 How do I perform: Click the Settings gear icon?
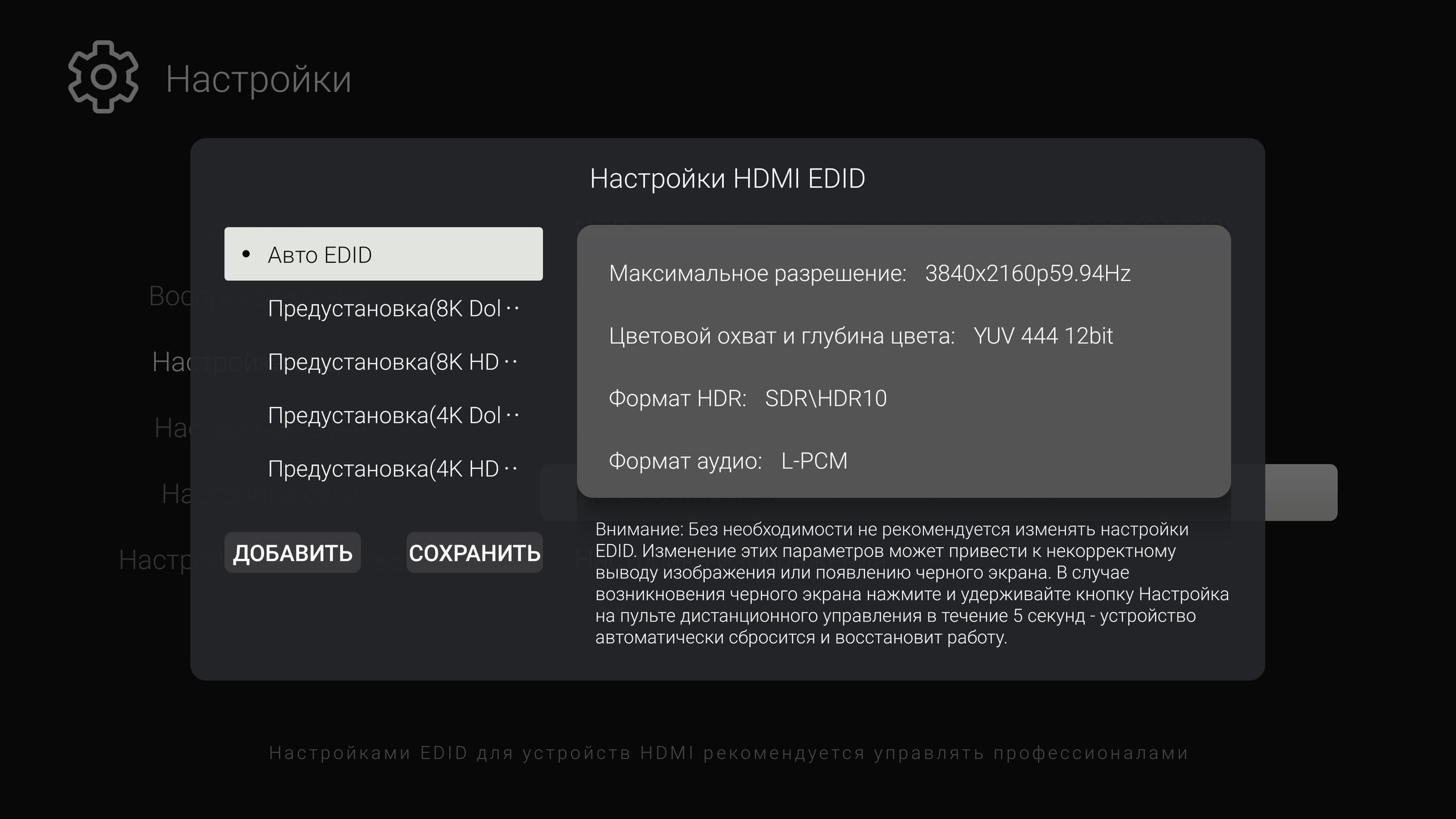click(x=103, y=77)
